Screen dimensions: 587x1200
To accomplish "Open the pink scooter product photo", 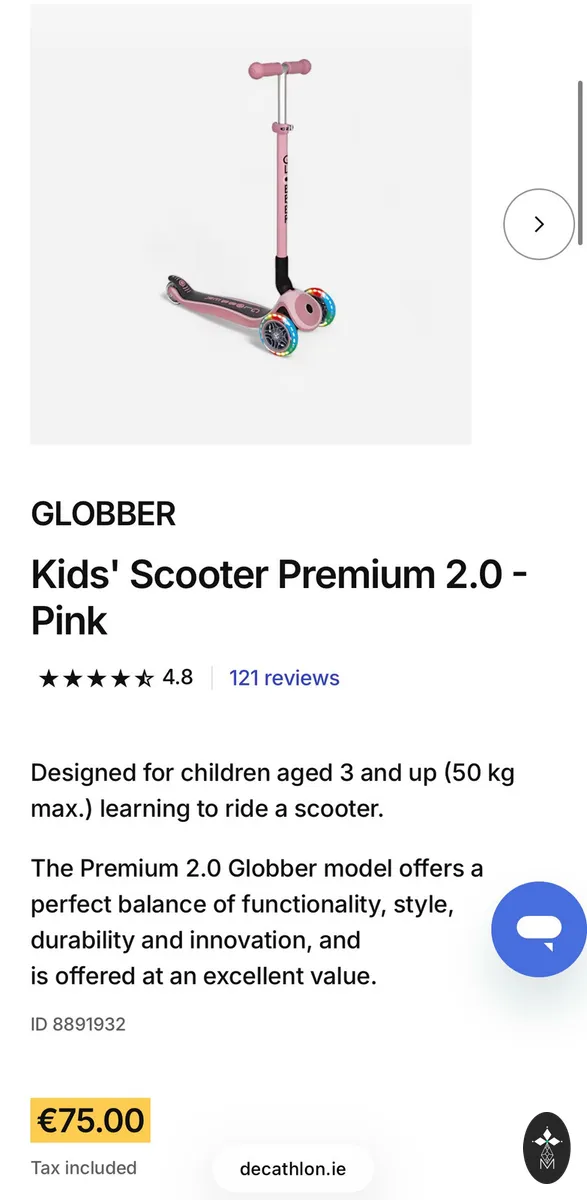I will pyautogui.click(x=251, y=222).
